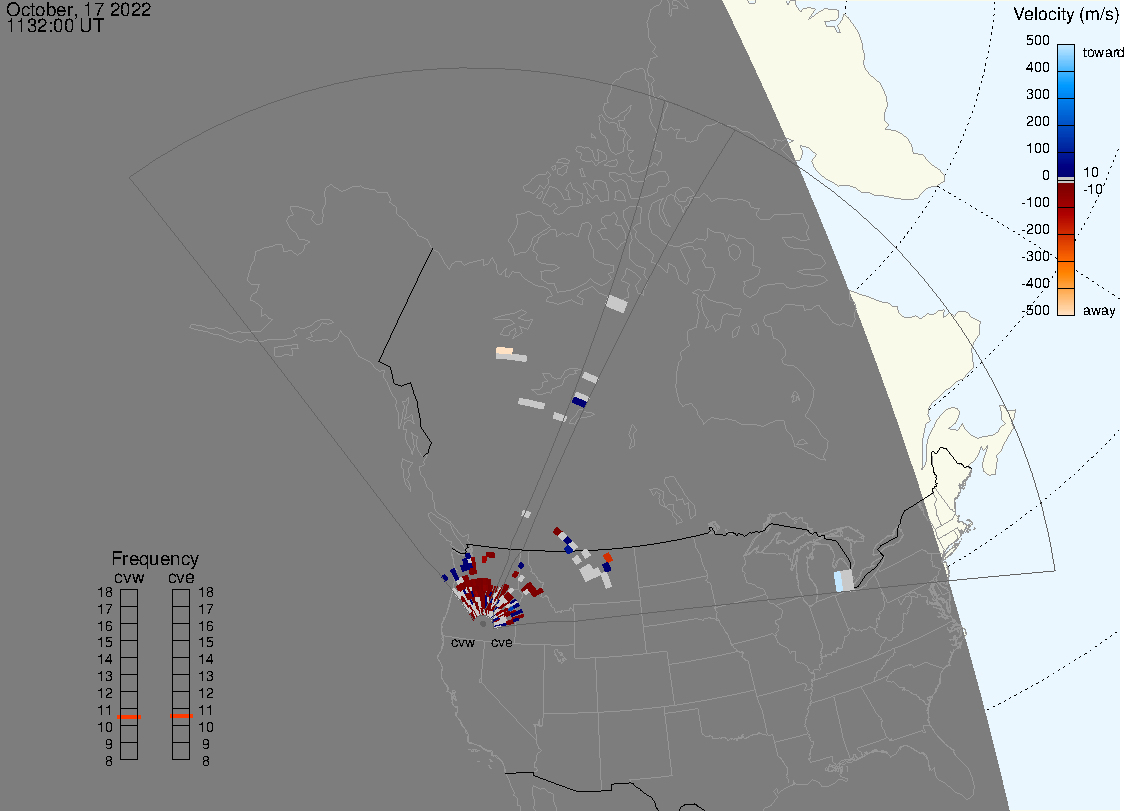Pick the dark red 0 to -100 segment
1124x811 pixels.
pos(1066,195)
